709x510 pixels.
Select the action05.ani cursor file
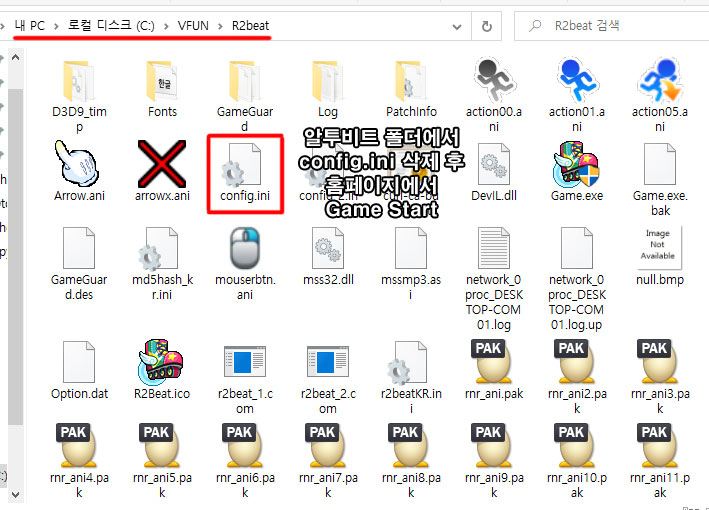pyautogui.click(x=660, y=95)
